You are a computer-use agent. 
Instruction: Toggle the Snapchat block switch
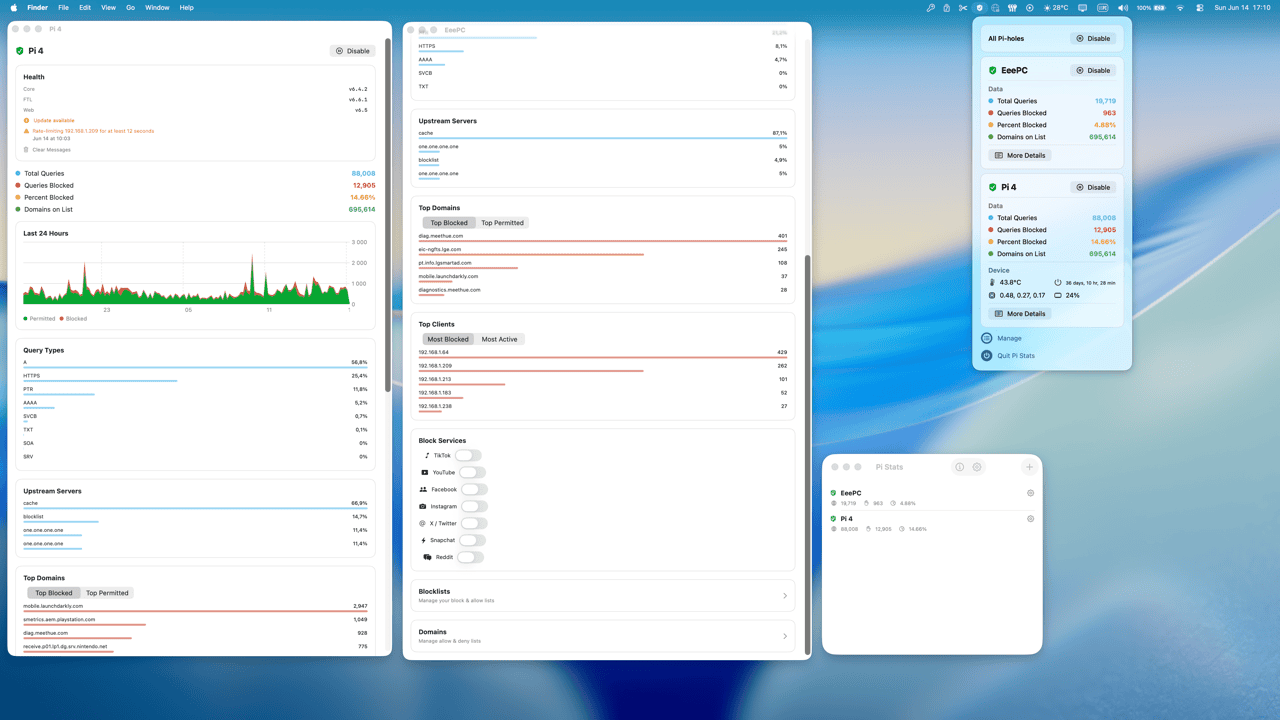pos(472,540)
